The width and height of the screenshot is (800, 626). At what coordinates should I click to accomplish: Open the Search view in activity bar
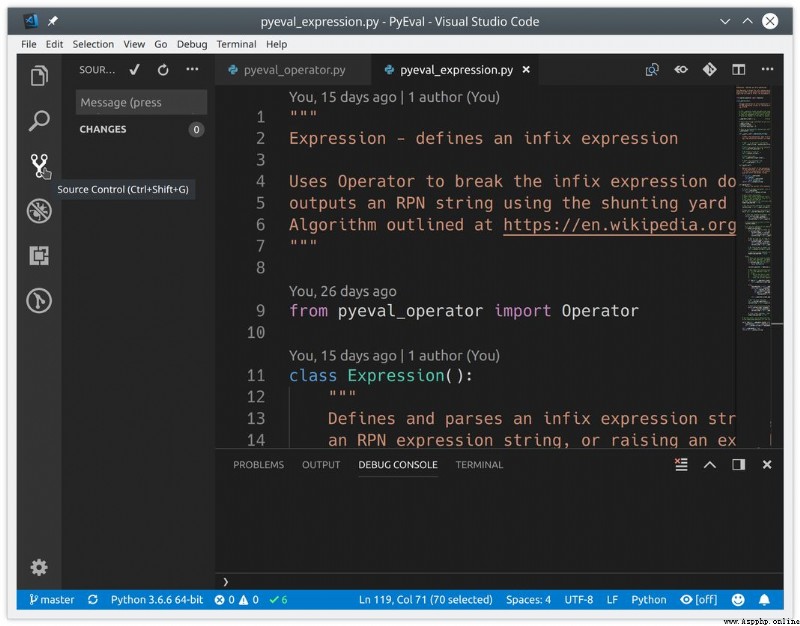[x=39, y=121]
